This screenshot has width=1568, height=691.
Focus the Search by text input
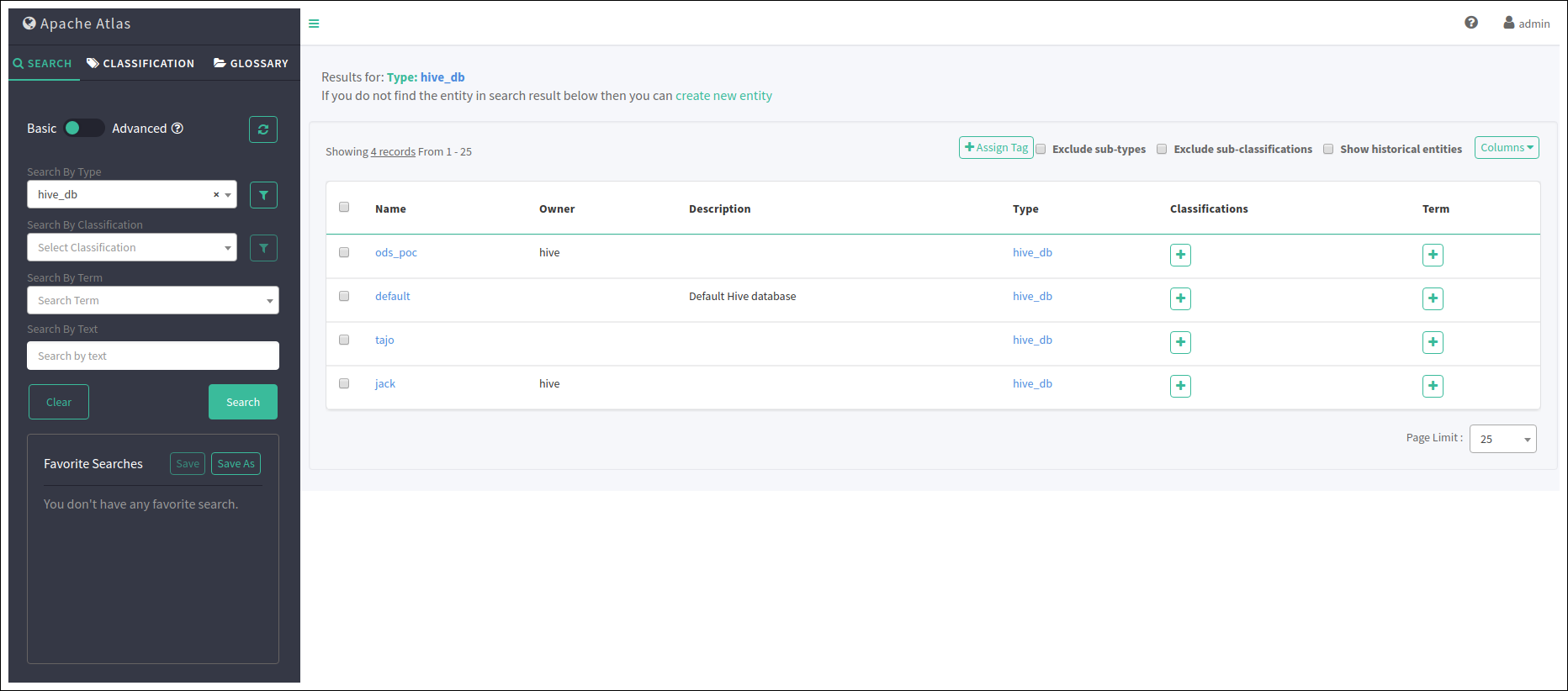153,356
